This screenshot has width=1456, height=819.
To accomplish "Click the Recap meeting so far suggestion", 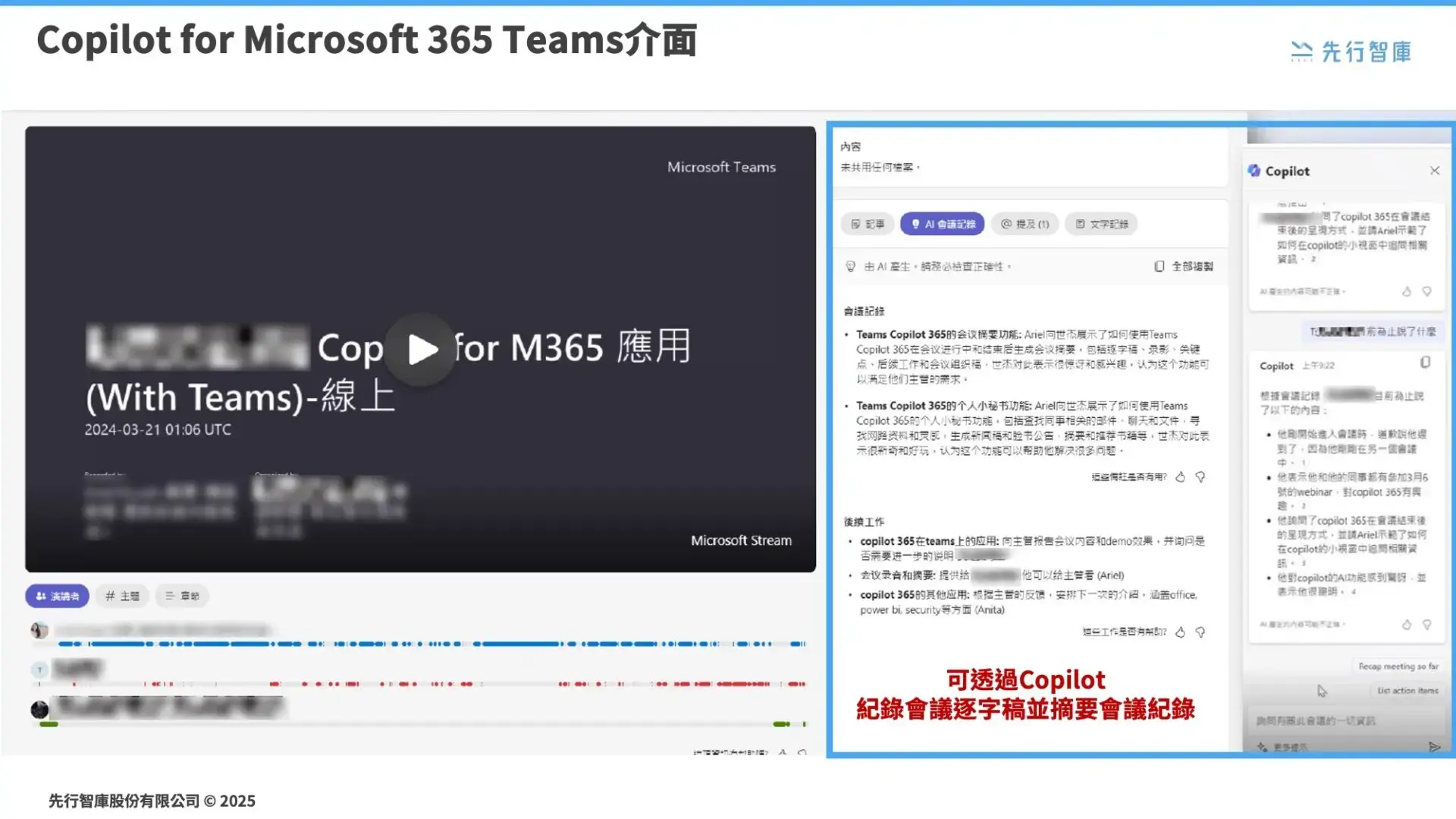I will pyautogui.click(x=1398, y=666).
